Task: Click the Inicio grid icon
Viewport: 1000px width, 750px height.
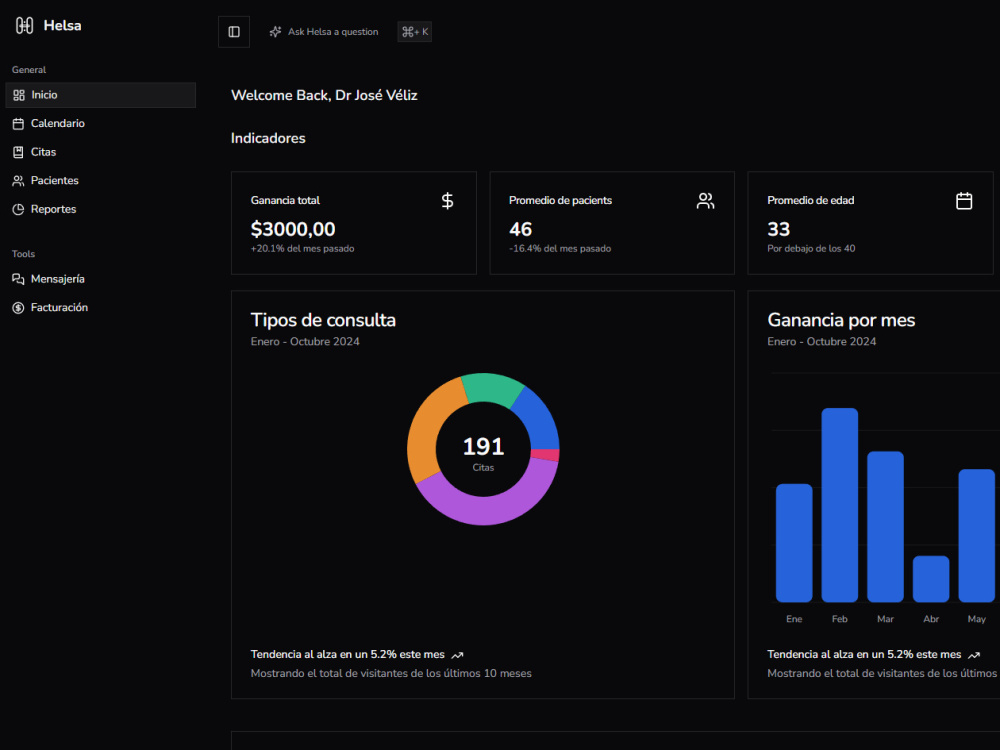Action: tap(18, 95)
